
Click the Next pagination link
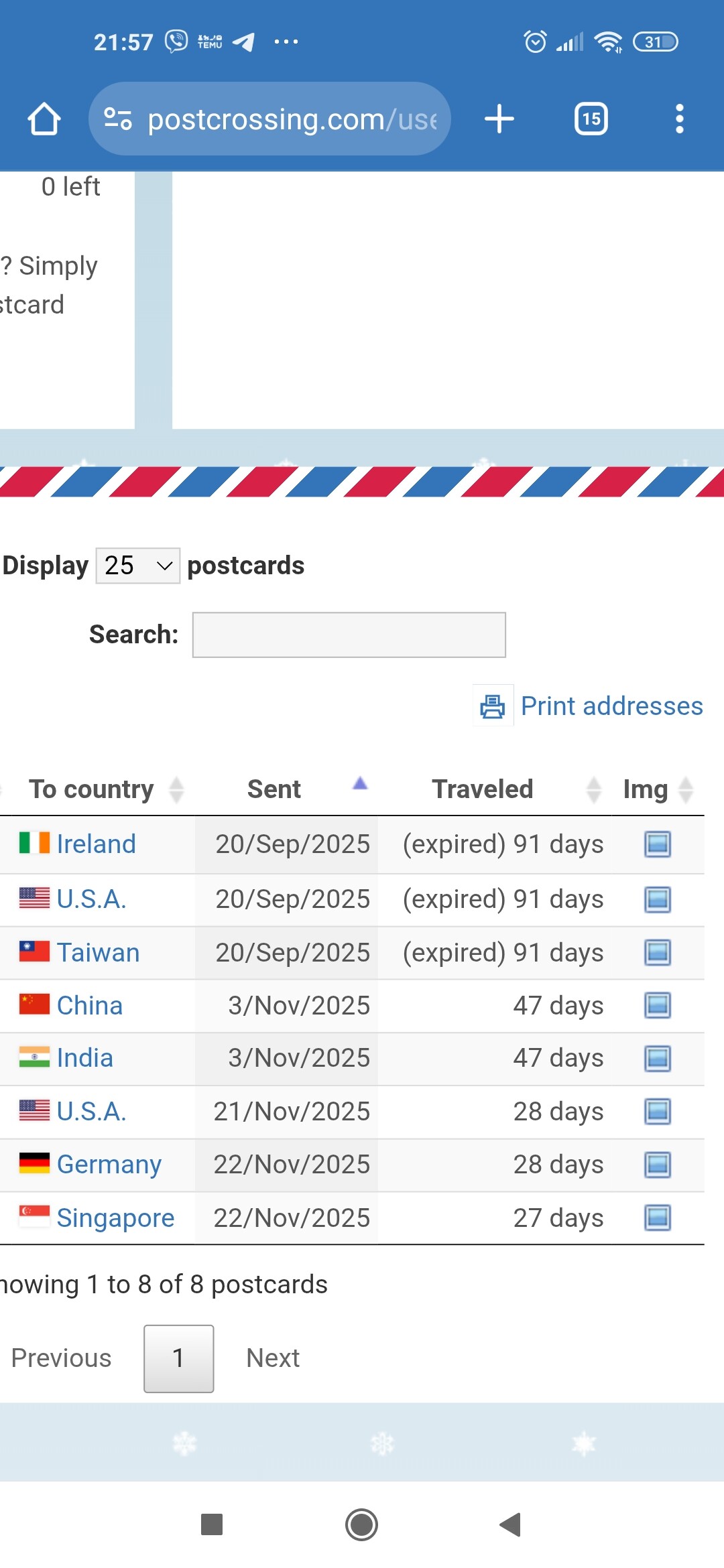pyautogui.click(x=273, y=1358)
